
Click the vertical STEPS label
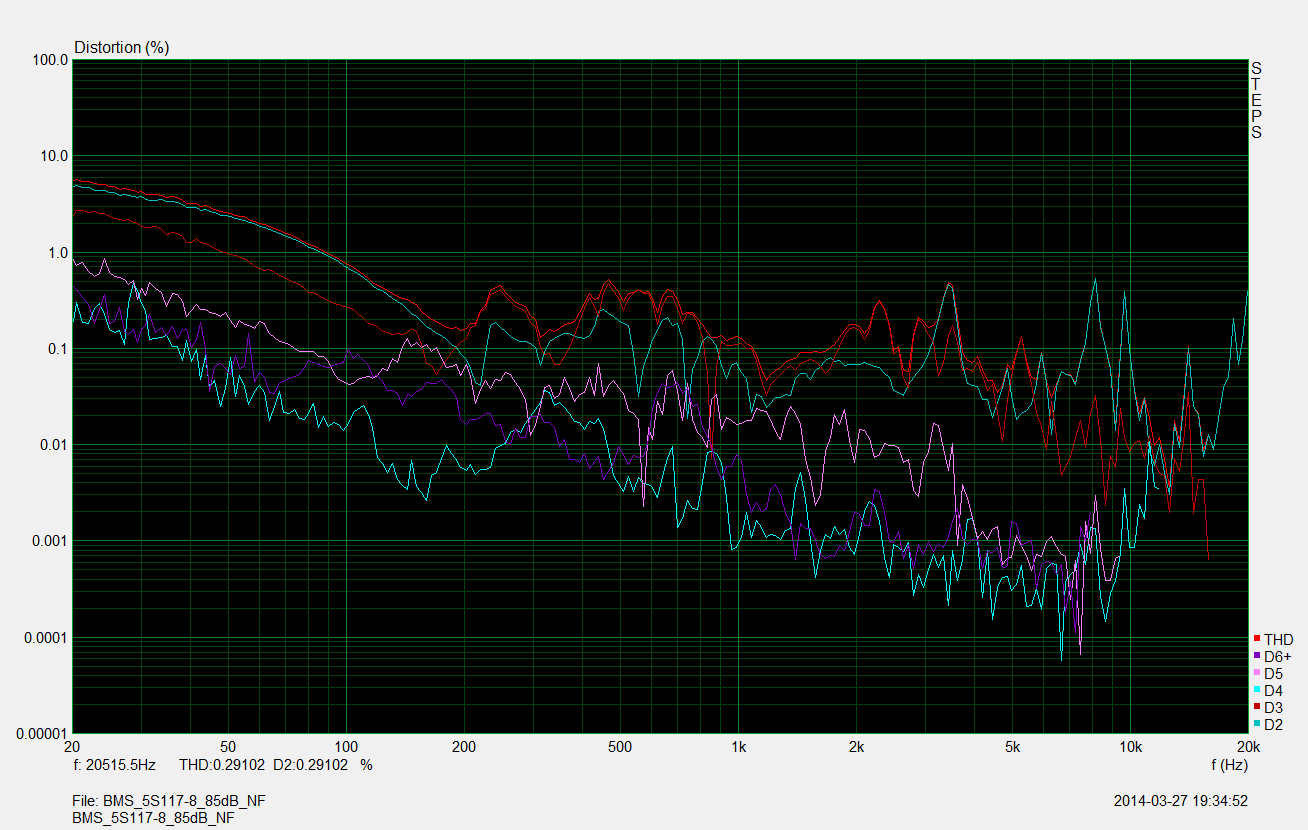tap(1256, 100)
